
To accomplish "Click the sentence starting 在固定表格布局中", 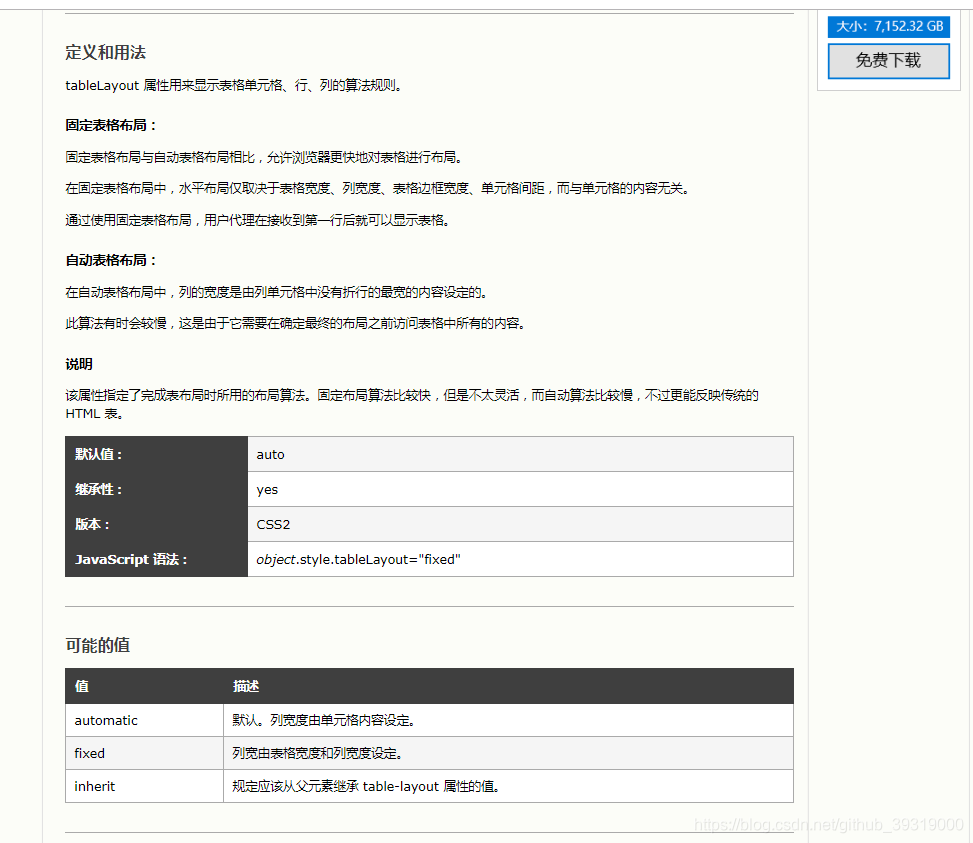I will [x=378, y=188].
